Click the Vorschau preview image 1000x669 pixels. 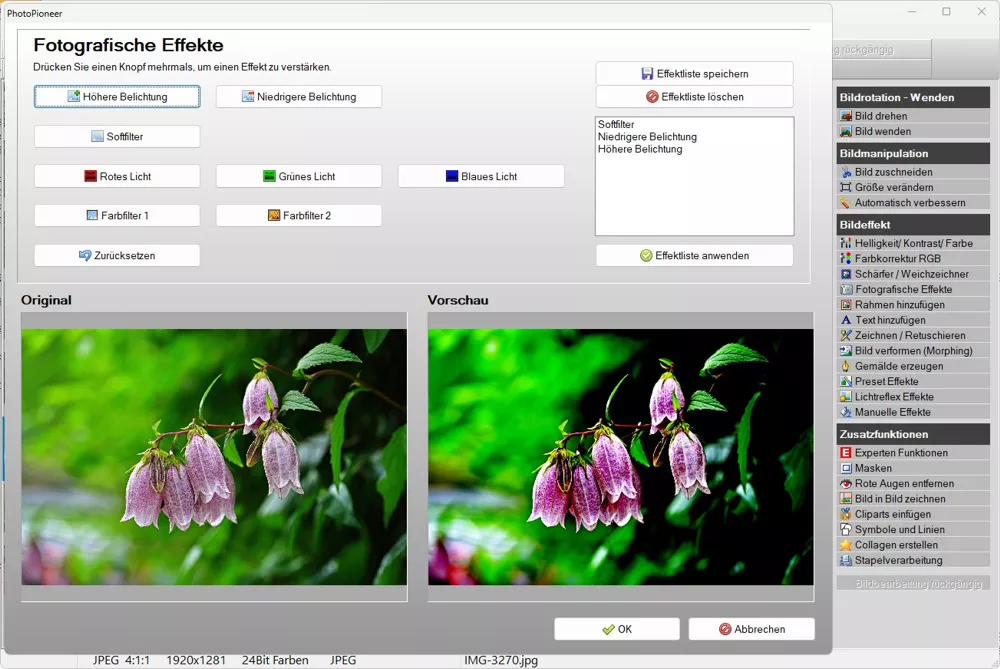[620, 457]
